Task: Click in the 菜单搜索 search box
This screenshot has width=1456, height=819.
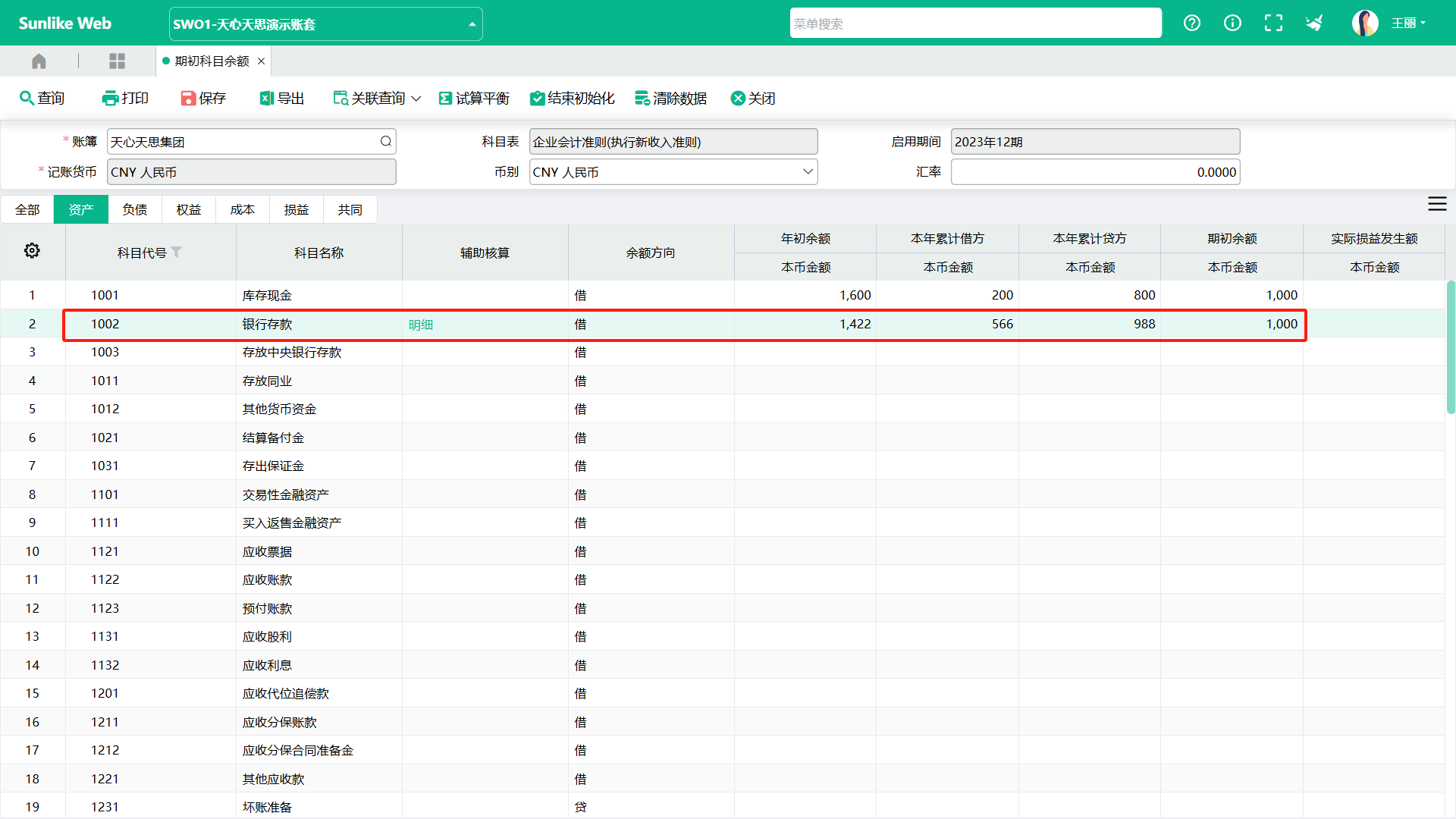Action: tap(975, 23)
